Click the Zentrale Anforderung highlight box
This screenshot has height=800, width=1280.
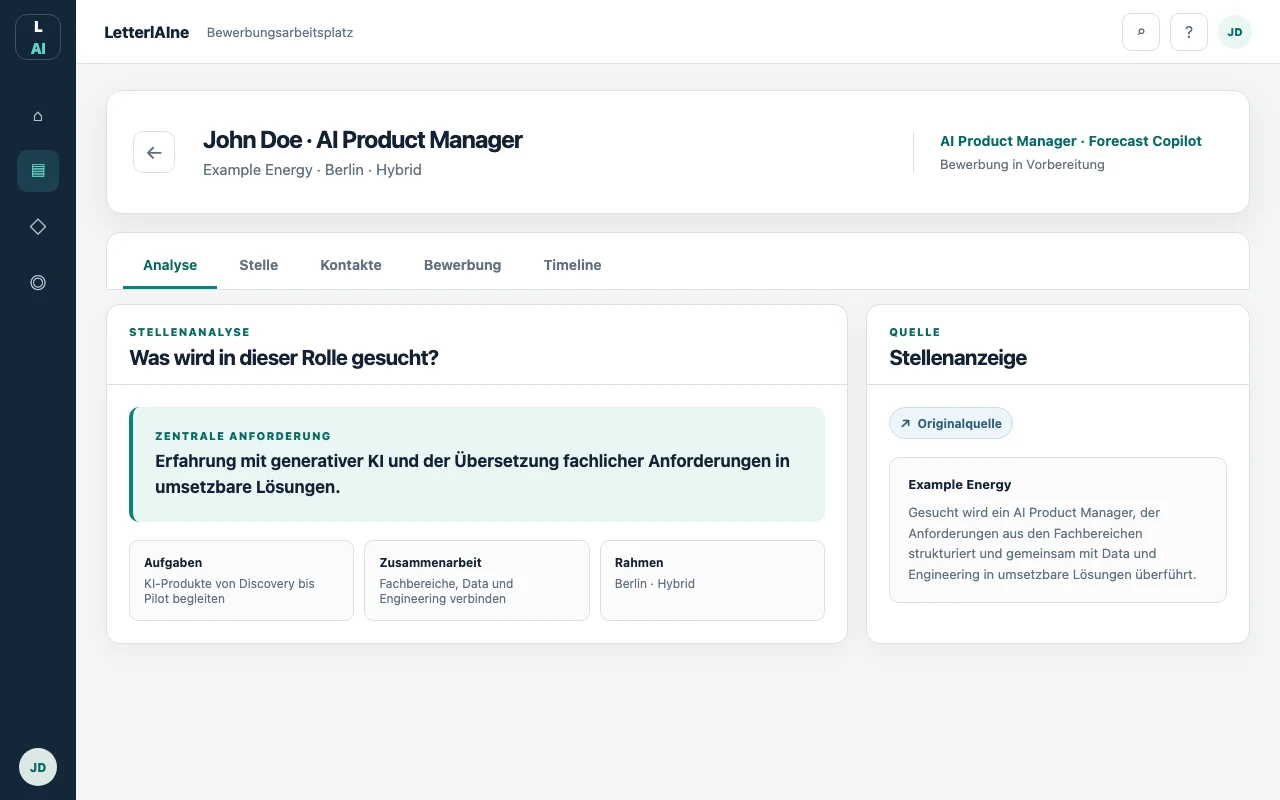[x=477, y=464]
